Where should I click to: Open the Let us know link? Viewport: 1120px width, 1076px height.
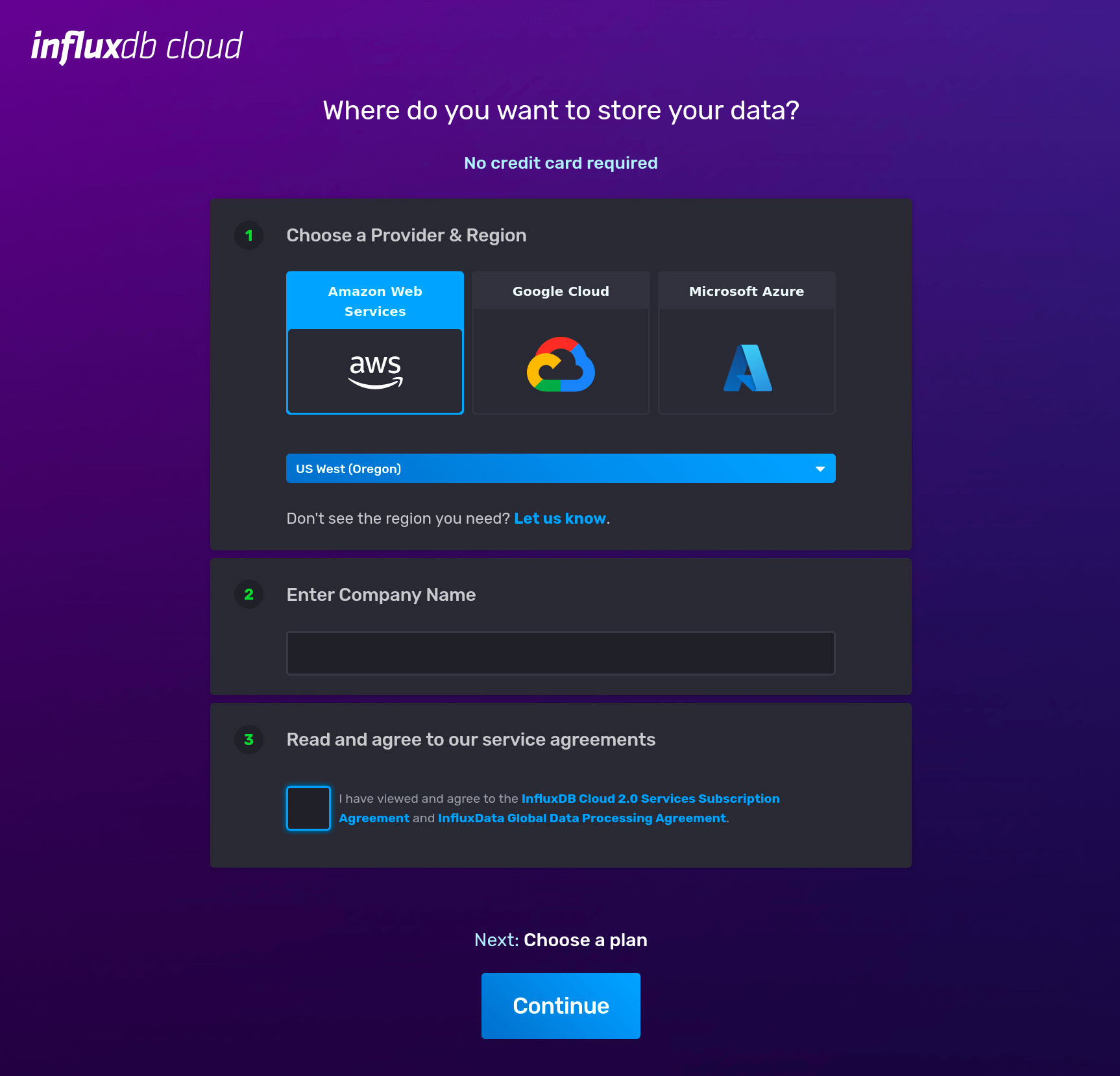559,518
